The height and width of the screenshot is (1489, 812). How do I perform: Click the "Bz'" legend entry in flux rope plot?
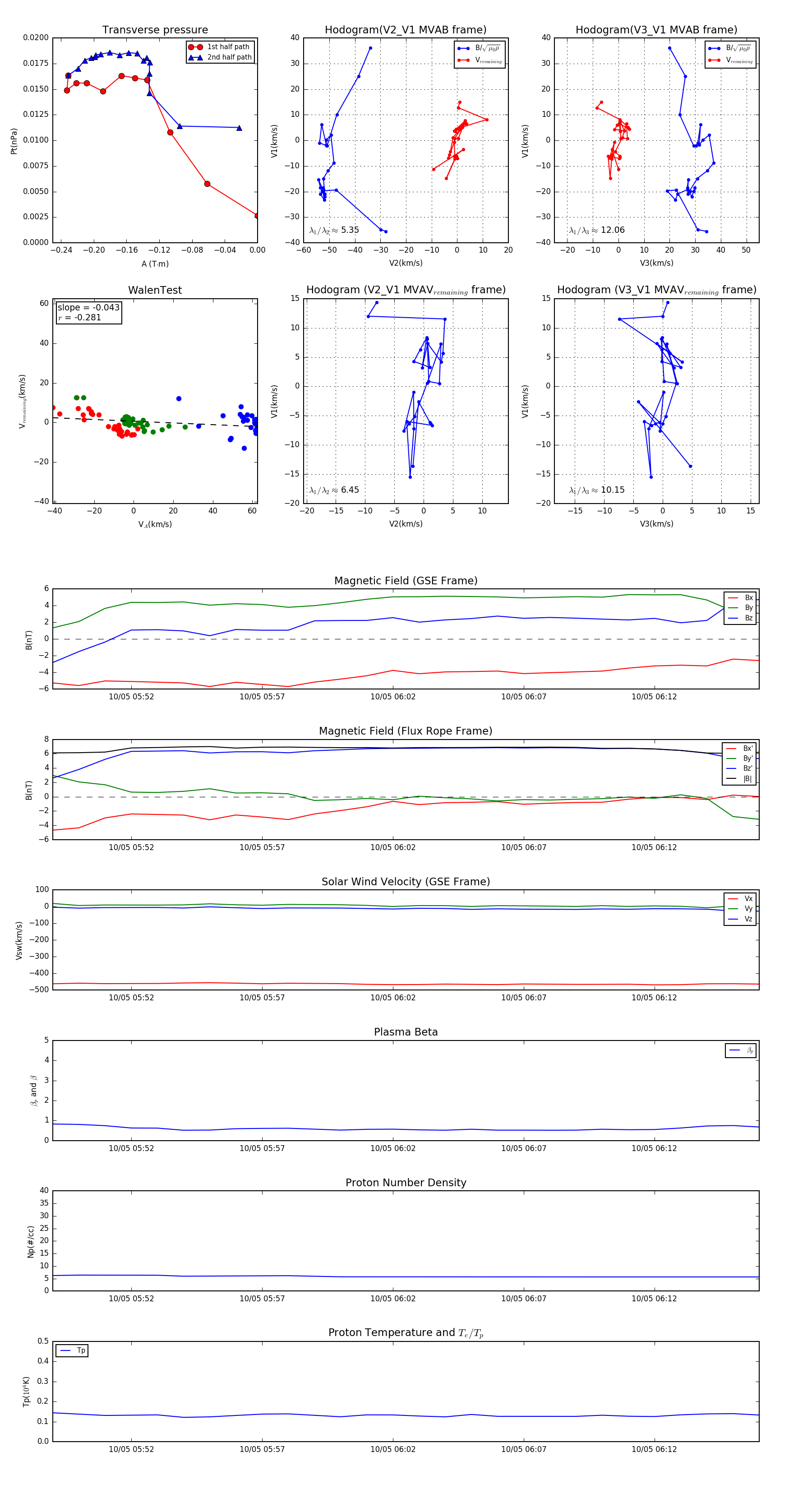coord(740,769)
